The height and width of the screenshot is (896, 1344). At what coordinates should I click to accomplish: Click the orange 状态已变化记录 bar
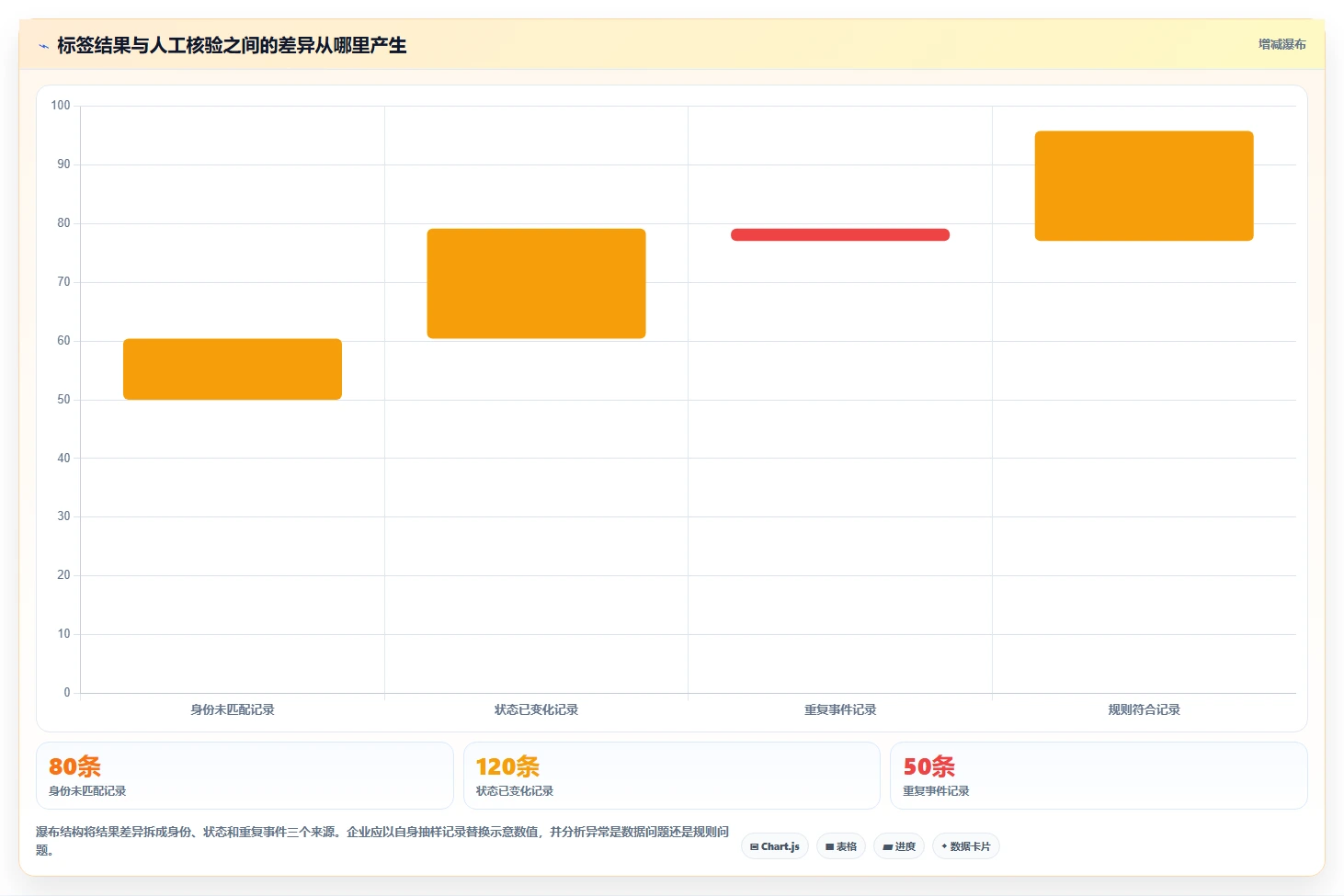click(536, 283)
